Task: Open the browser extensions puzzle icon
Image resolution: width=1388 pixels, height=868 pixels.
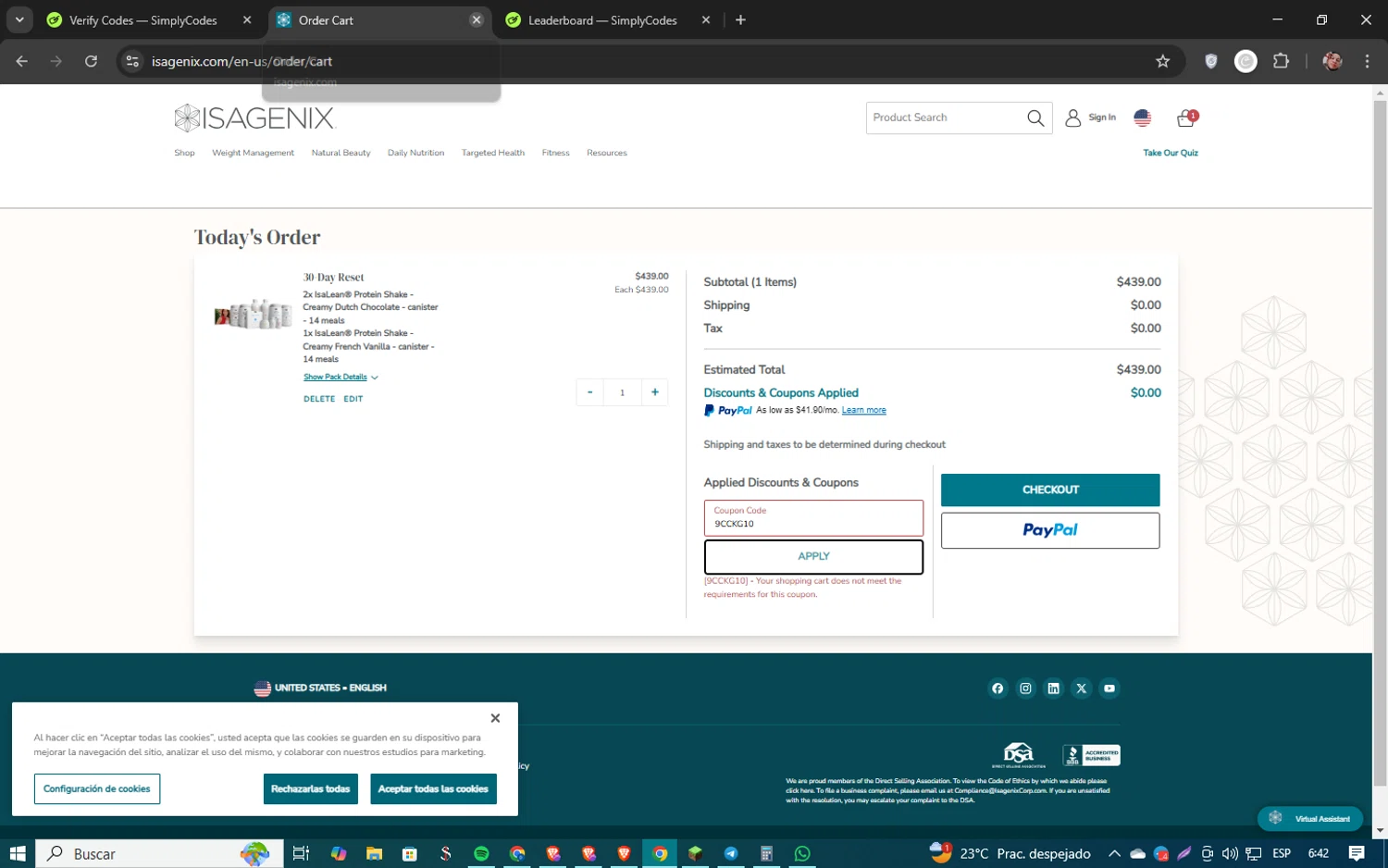Action: pos(1282,61)
